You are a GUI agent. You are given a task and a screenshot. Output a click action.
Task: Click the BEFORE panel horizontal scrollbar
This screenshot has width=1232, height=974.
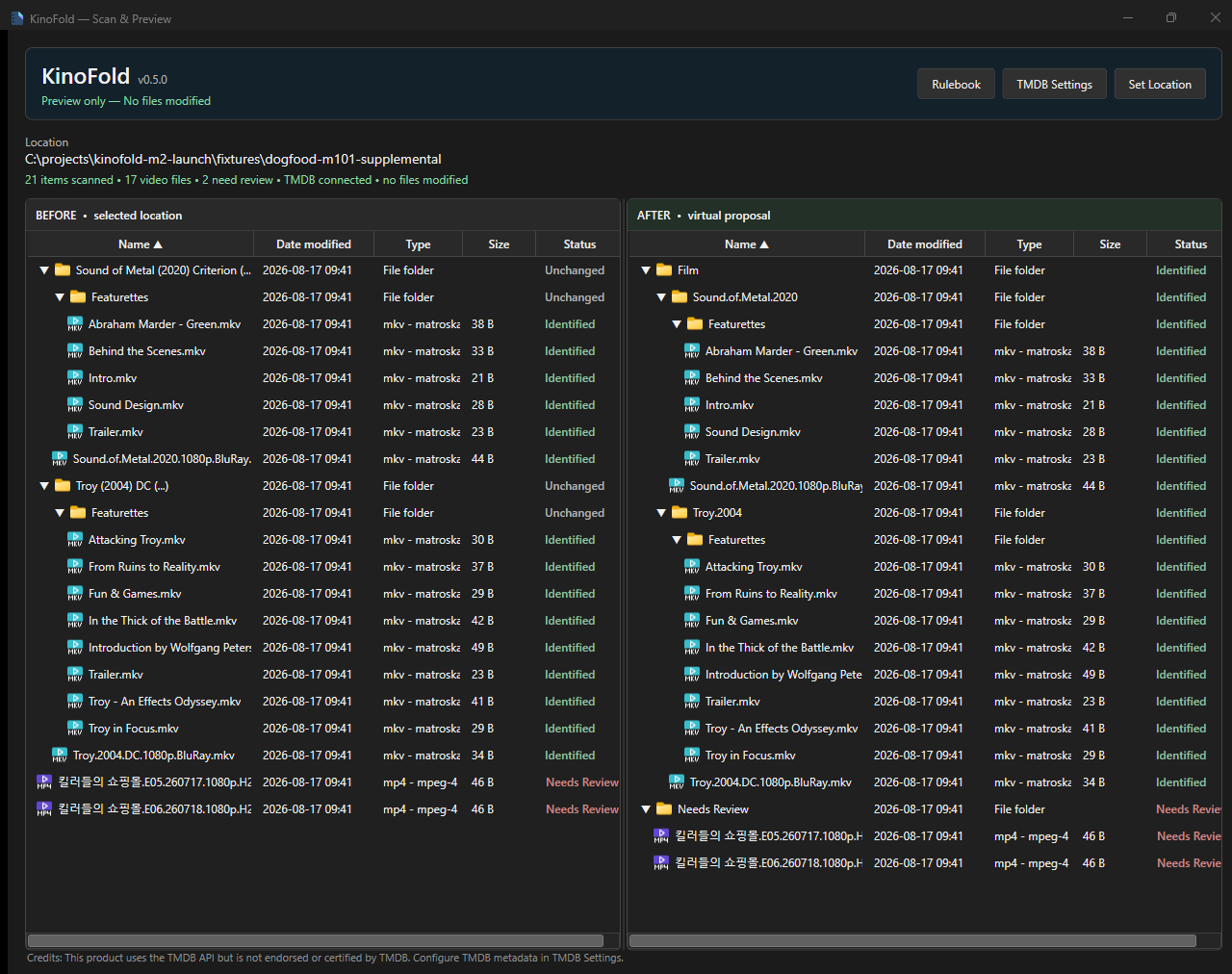tap(316, 940)
